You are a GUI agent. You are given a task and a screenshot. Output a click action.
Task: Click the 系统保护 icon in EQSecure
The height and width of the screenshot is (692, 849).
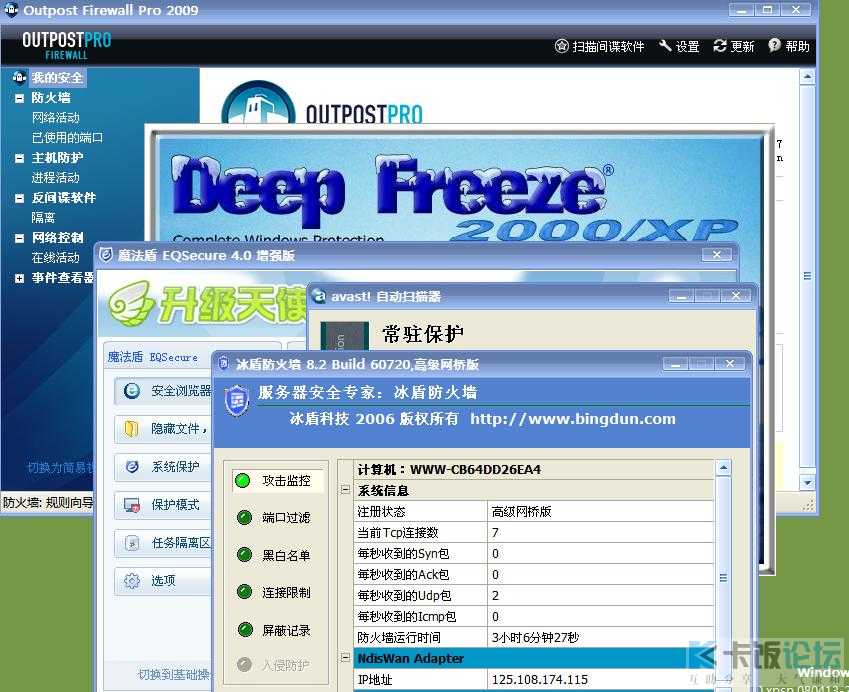coord(132,466)
